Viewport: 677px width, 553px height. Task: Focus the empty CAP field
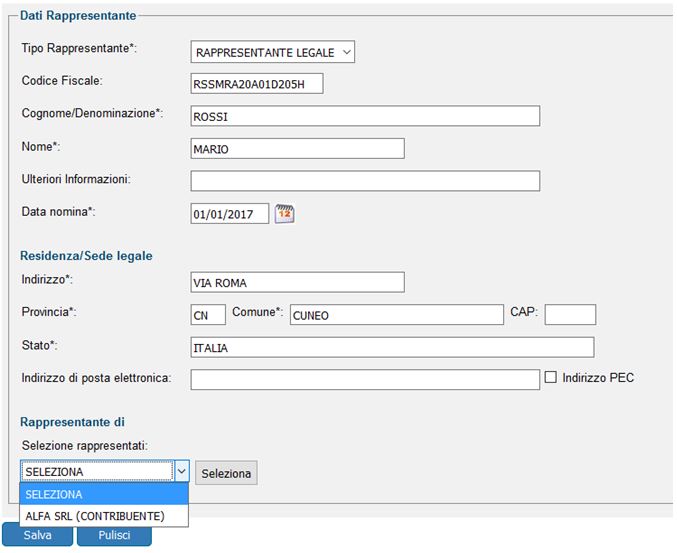(570, 315)
